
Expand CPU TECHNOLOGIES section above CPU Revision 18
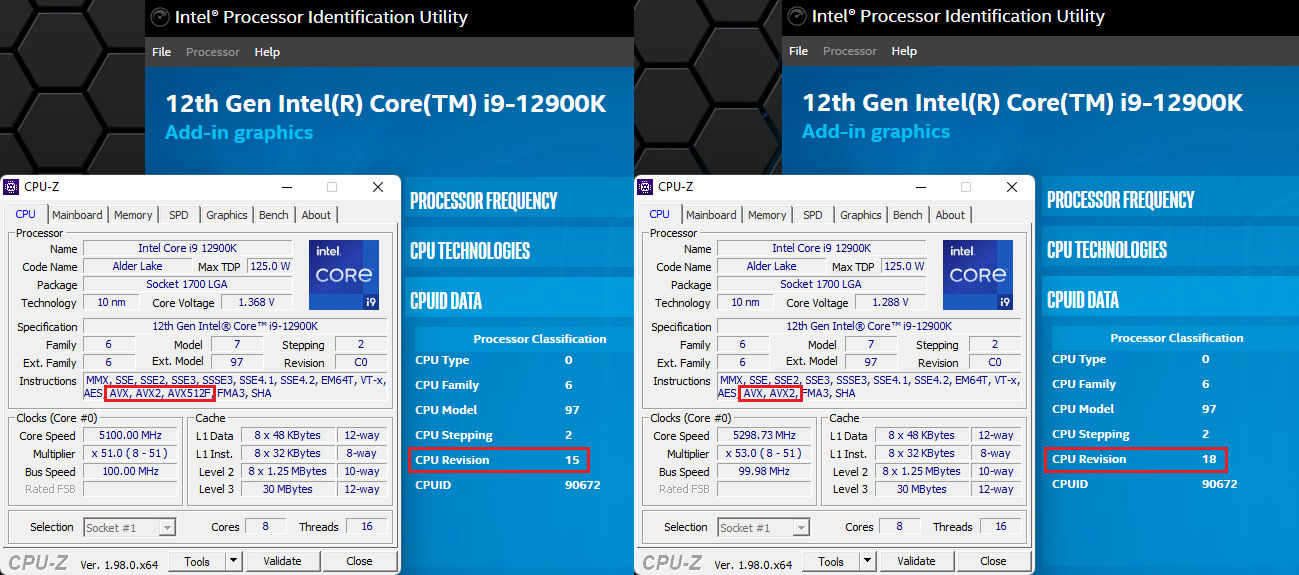point(1107,250)
